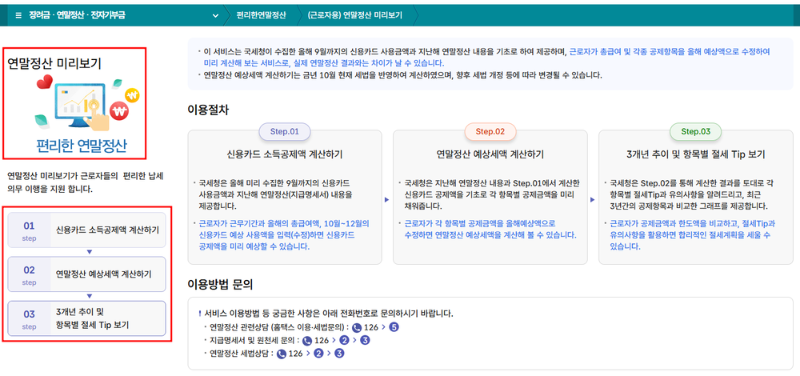Click the circled 3 icon in 연말정산 세법상담 row
Viewport: 800px width, 376px height.
(340, 353)
